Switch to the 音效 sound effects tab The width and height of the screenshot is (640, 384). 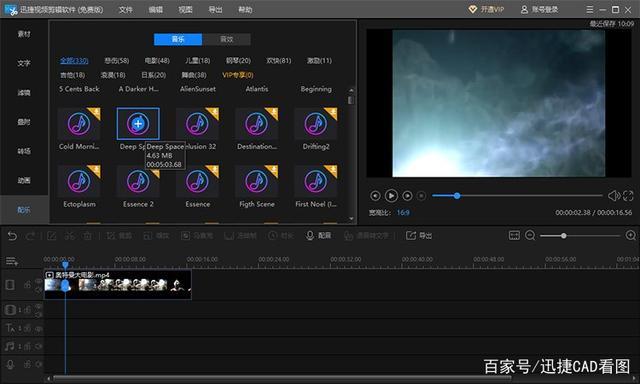(x=227, y=39)
